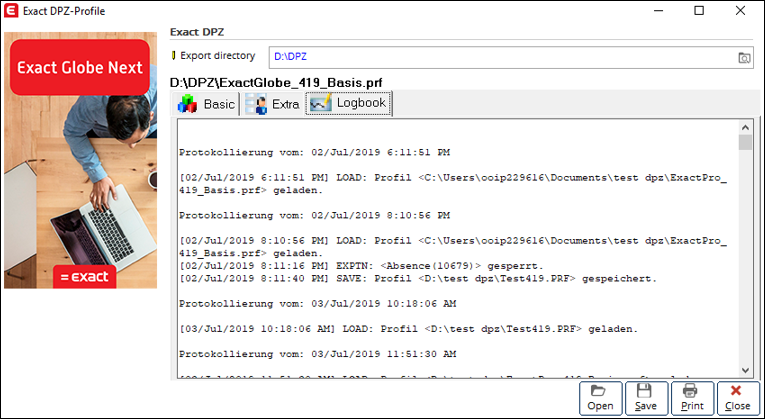Click the 'LOAD: Profil <D:\test dpz\Test419.PRF> geladen.' line
Image resolution: width=765 pixels, height=419 pixels.
point(408,329)
